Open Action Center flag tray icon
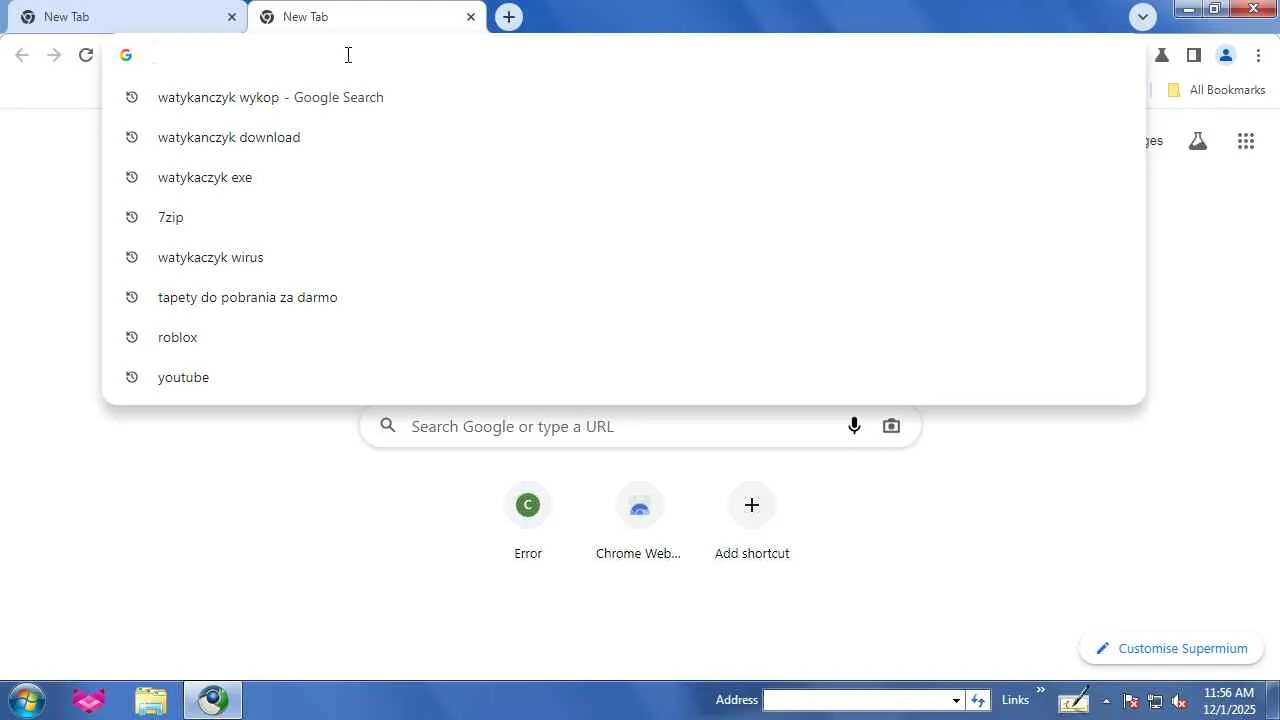Image resolution: width=1280 pixels, height=720 pixels. click(x=1131, y=701)
